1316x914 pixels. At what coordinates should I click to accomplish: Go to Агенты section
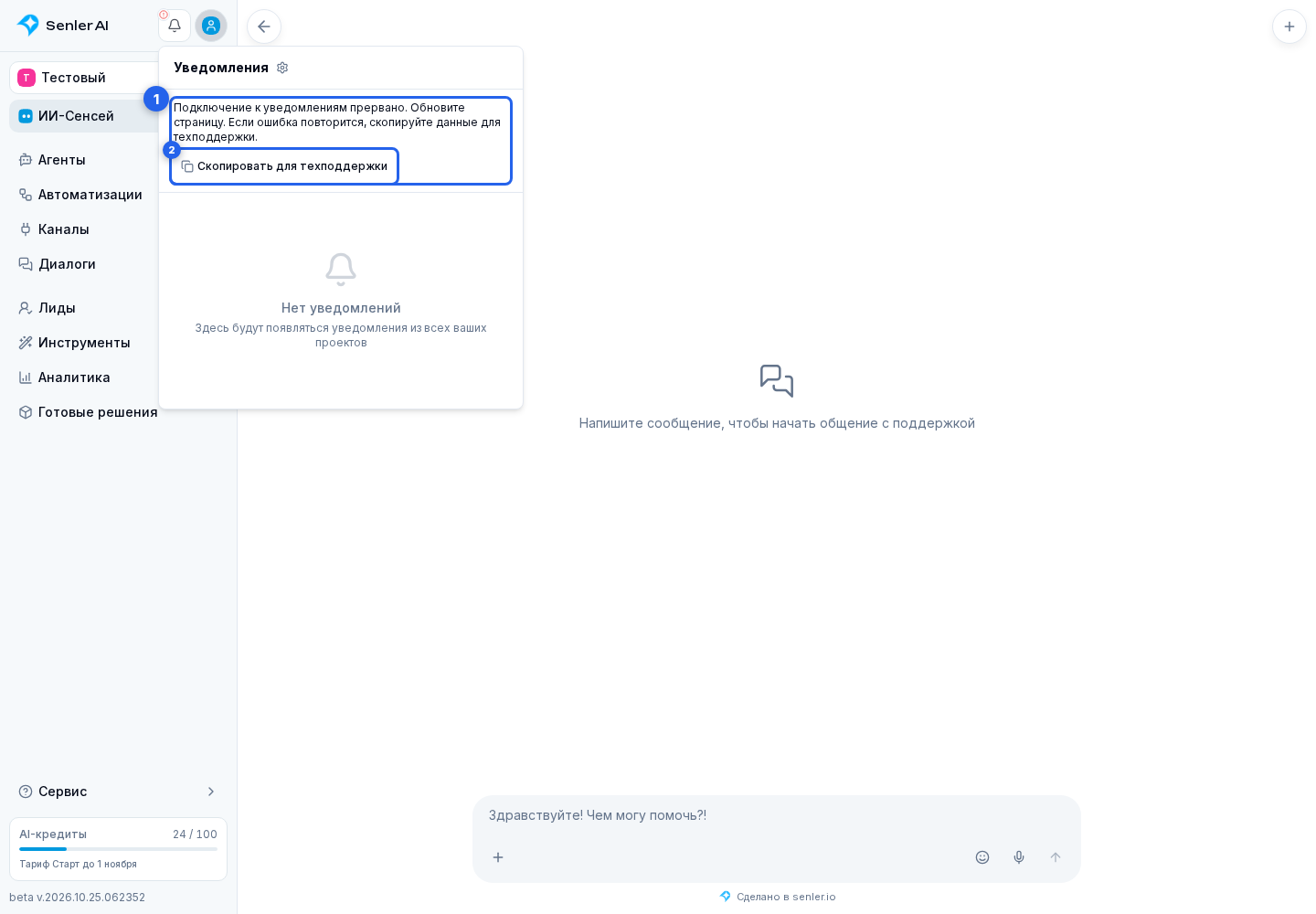coord(84,160)
